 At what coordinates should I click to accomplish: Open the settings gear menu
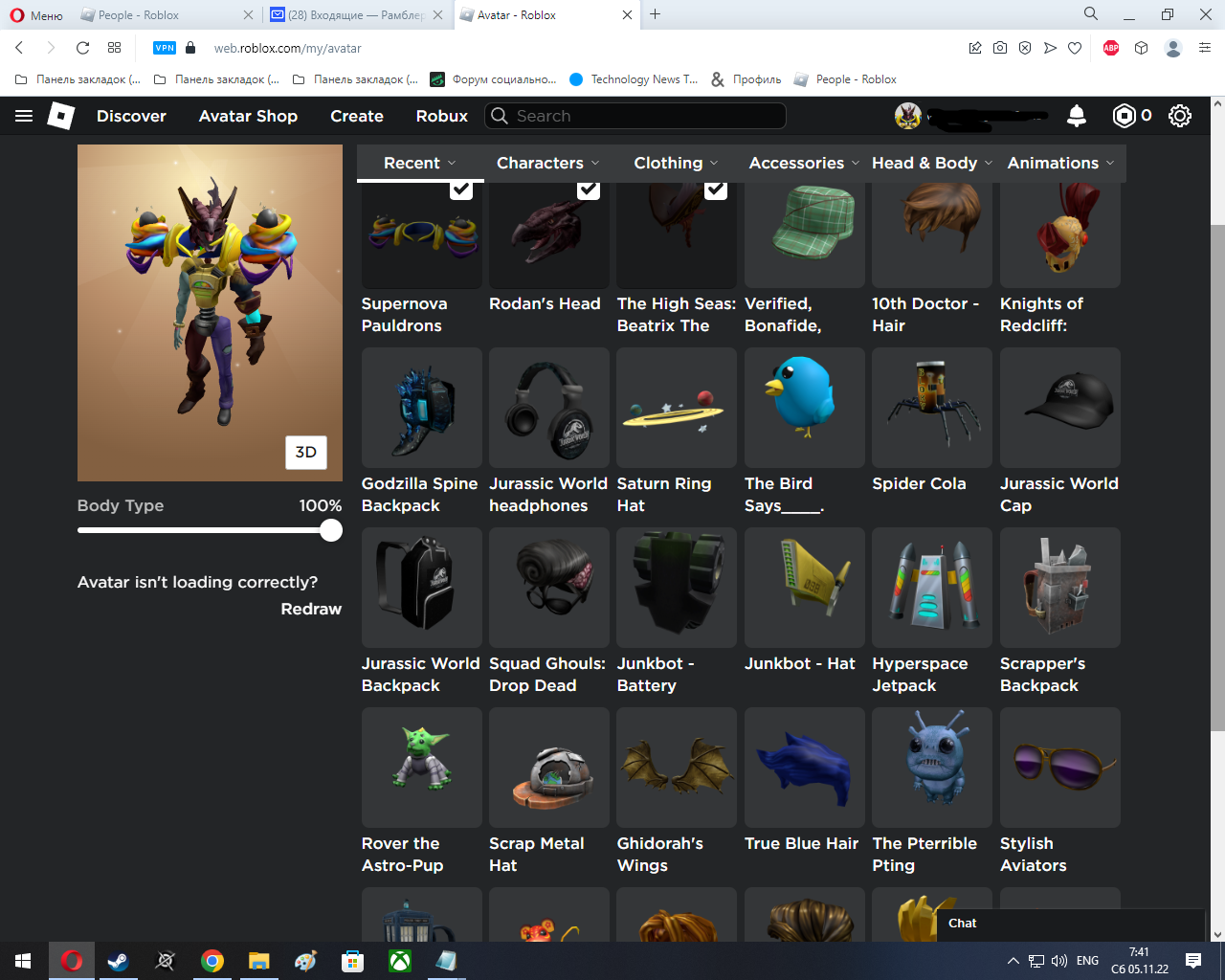[1180, 116]
